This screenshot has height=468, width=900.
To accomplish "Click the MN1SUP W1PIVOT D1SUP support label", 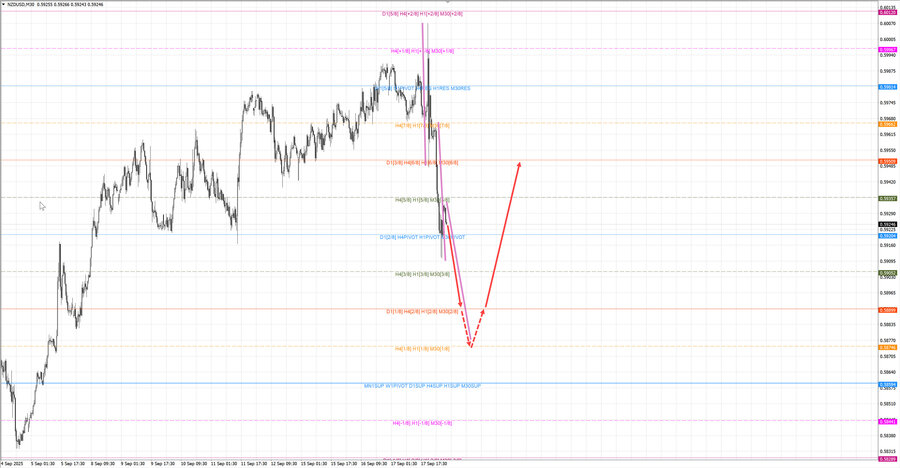I will click(422, 386).
